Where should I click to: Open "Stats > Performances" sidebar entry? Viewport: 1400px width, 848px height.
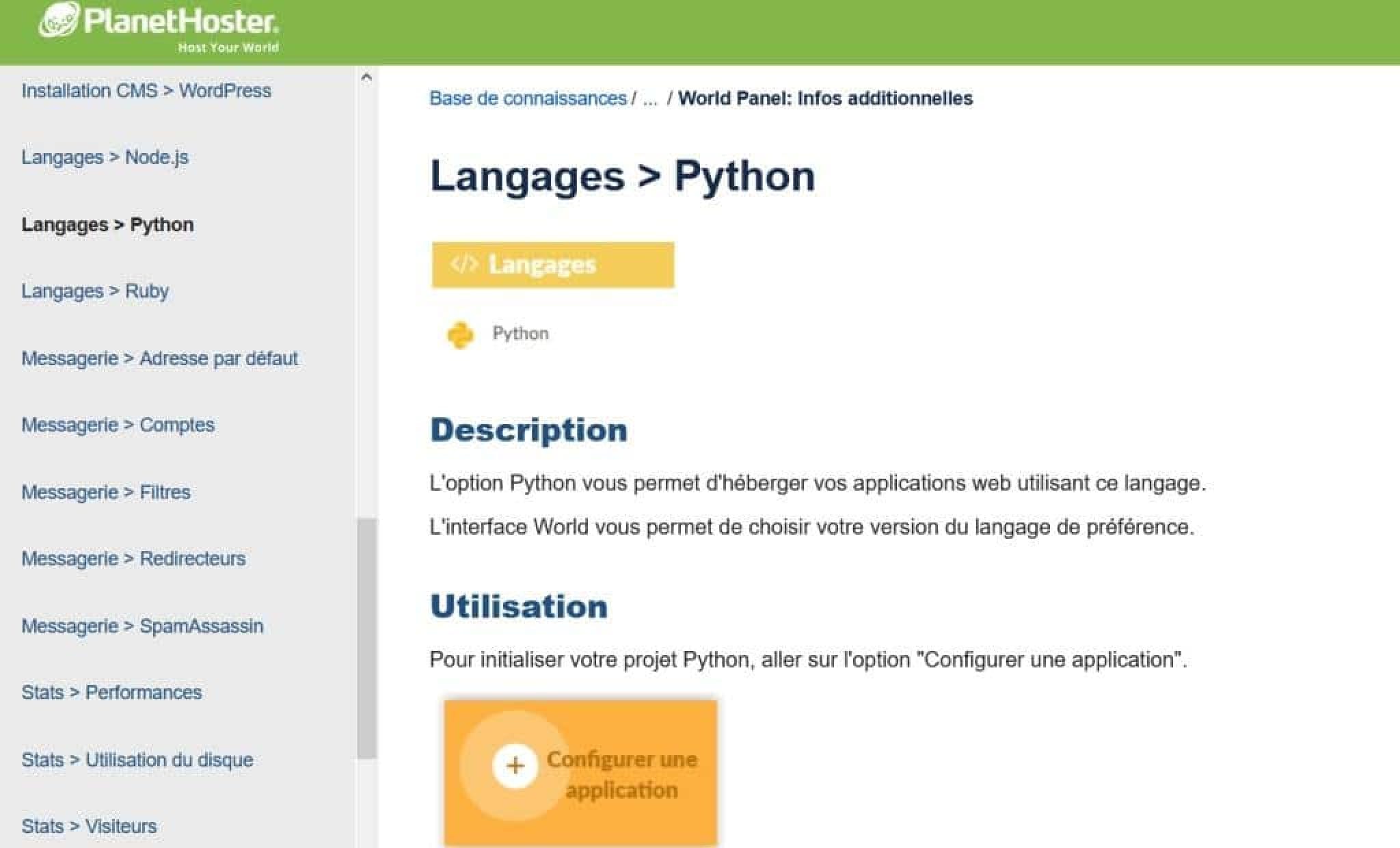[111, 691]
